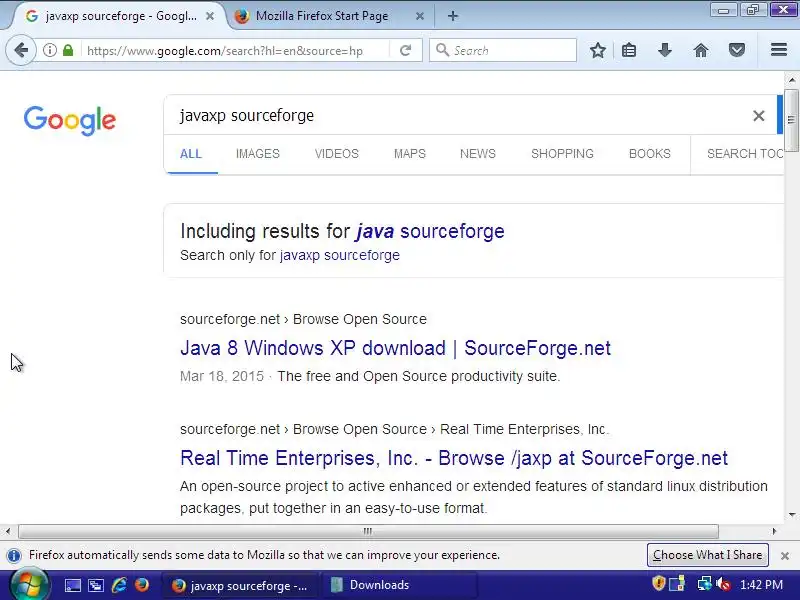Open muted volume tray icon

coord(723,584)
